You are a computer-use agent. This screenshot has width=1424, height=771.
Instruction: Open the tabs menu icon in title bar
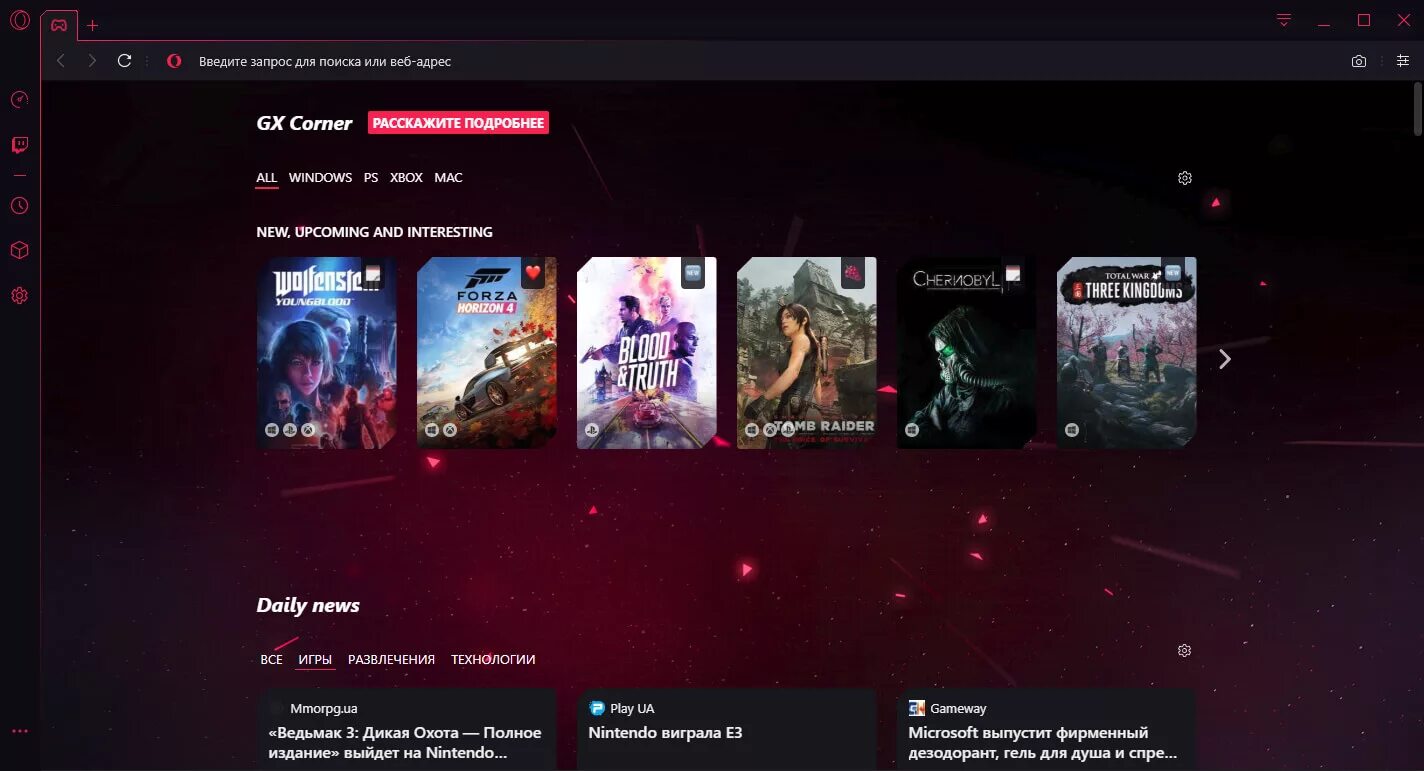pyautogui.click(x=1284, y=20)
